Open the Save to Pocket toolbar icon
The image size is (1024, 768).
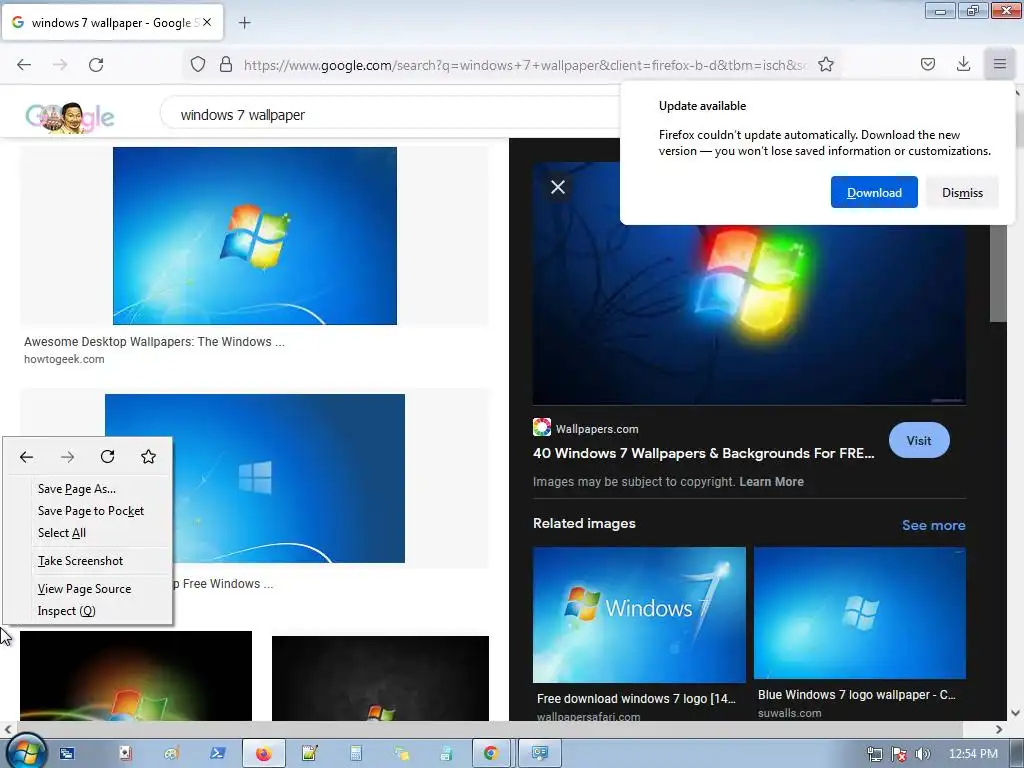pyautogui.click(x=927, y=64)
